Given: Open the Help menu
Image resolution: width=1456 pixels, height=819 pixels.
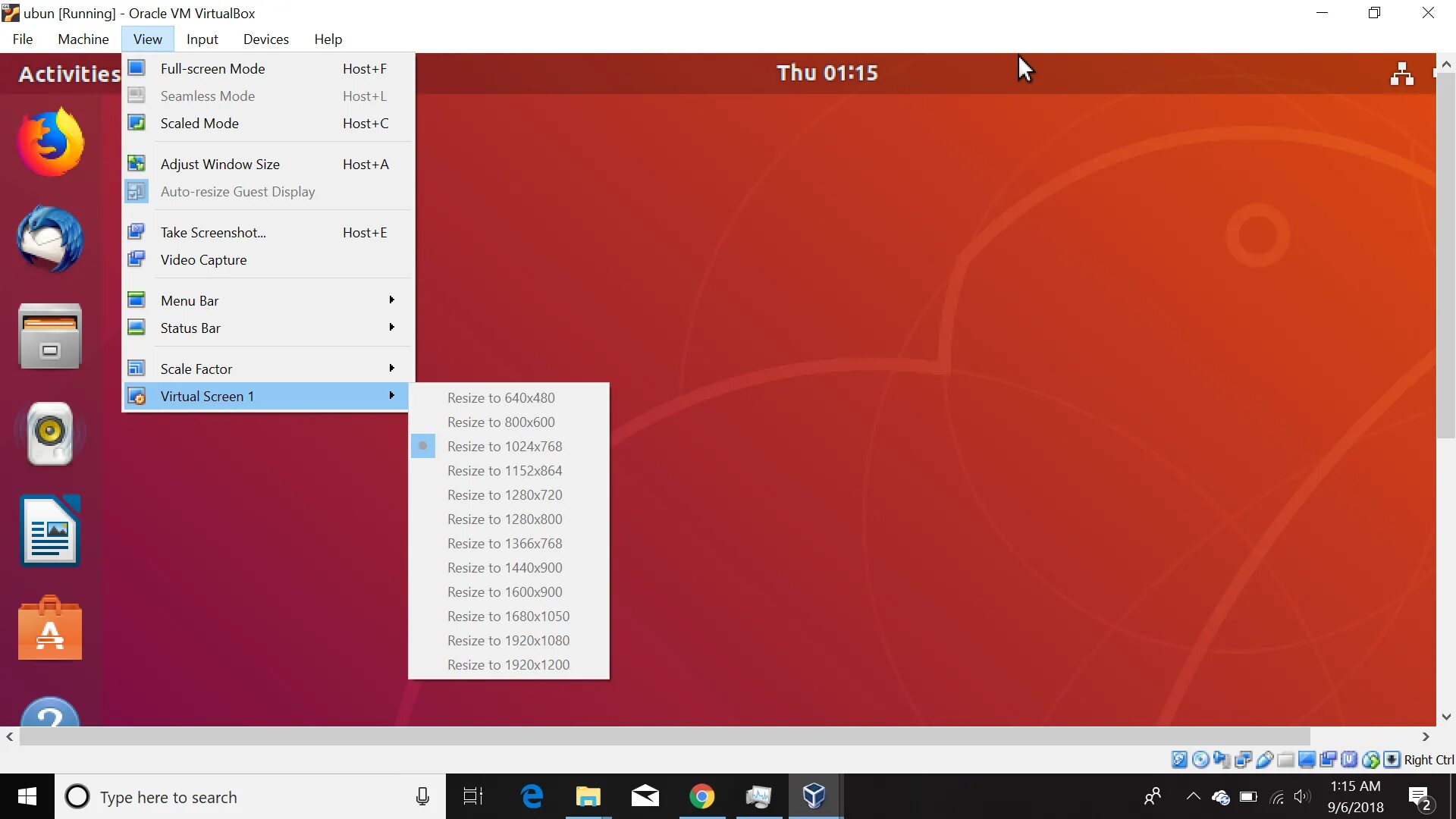Looking at the screenshot, I should 328,39.
